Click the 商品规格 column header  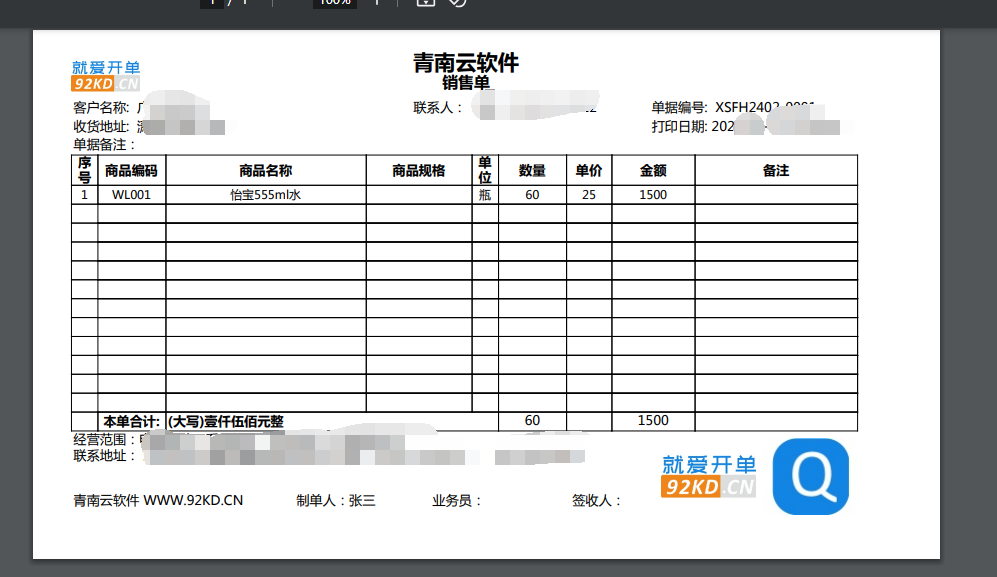click(x=418, y=170)
